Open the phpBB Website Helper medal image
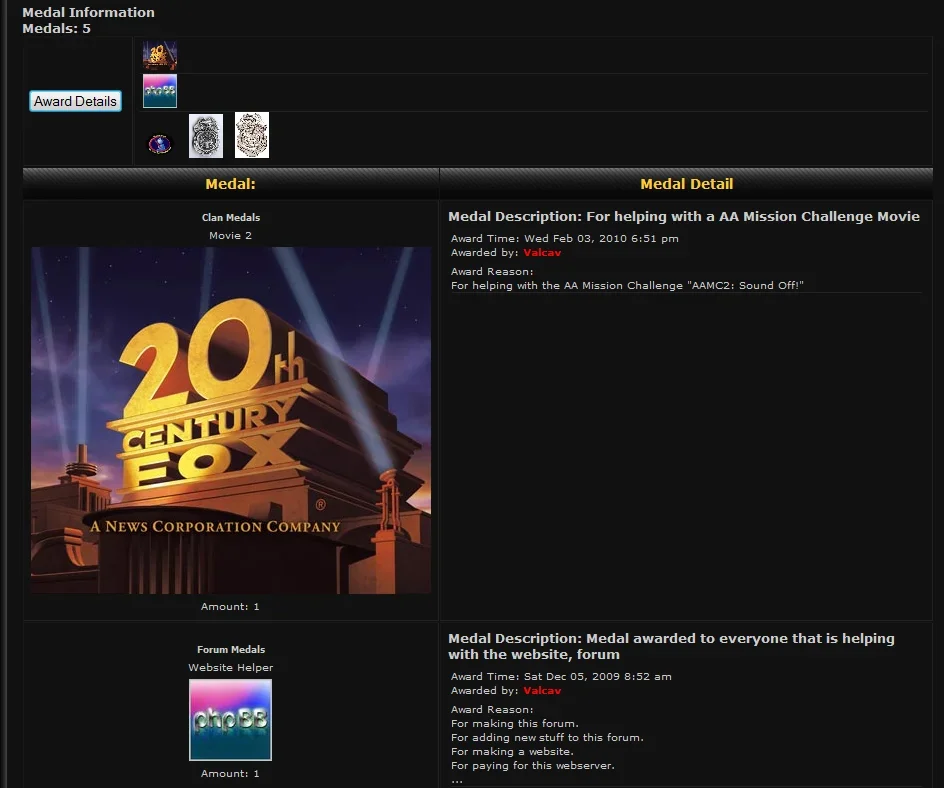This screenshot has height=788, width=944. [231, 720]
